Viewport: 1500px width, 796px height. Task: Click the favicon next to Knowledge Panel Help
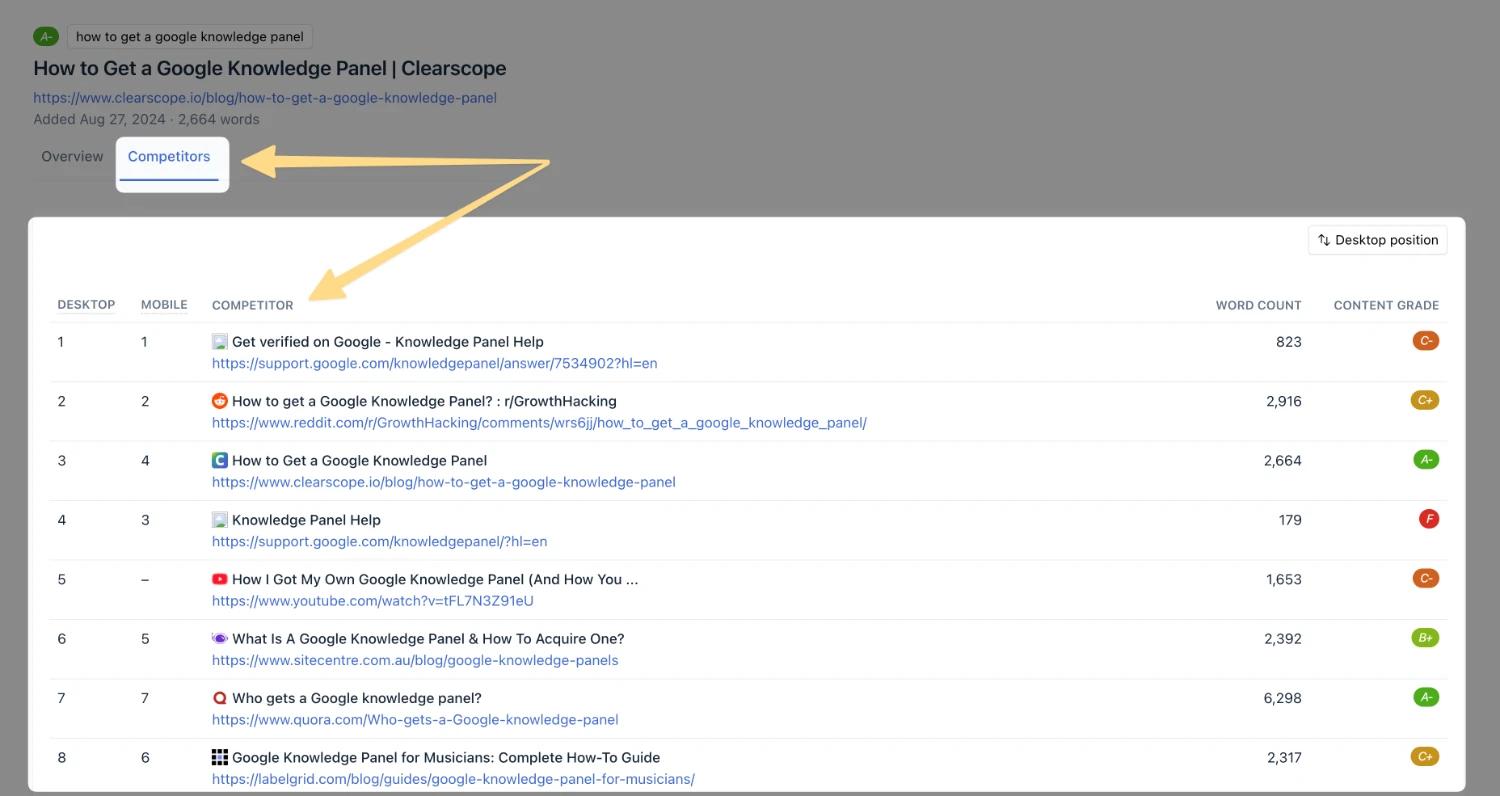point(220,520)
